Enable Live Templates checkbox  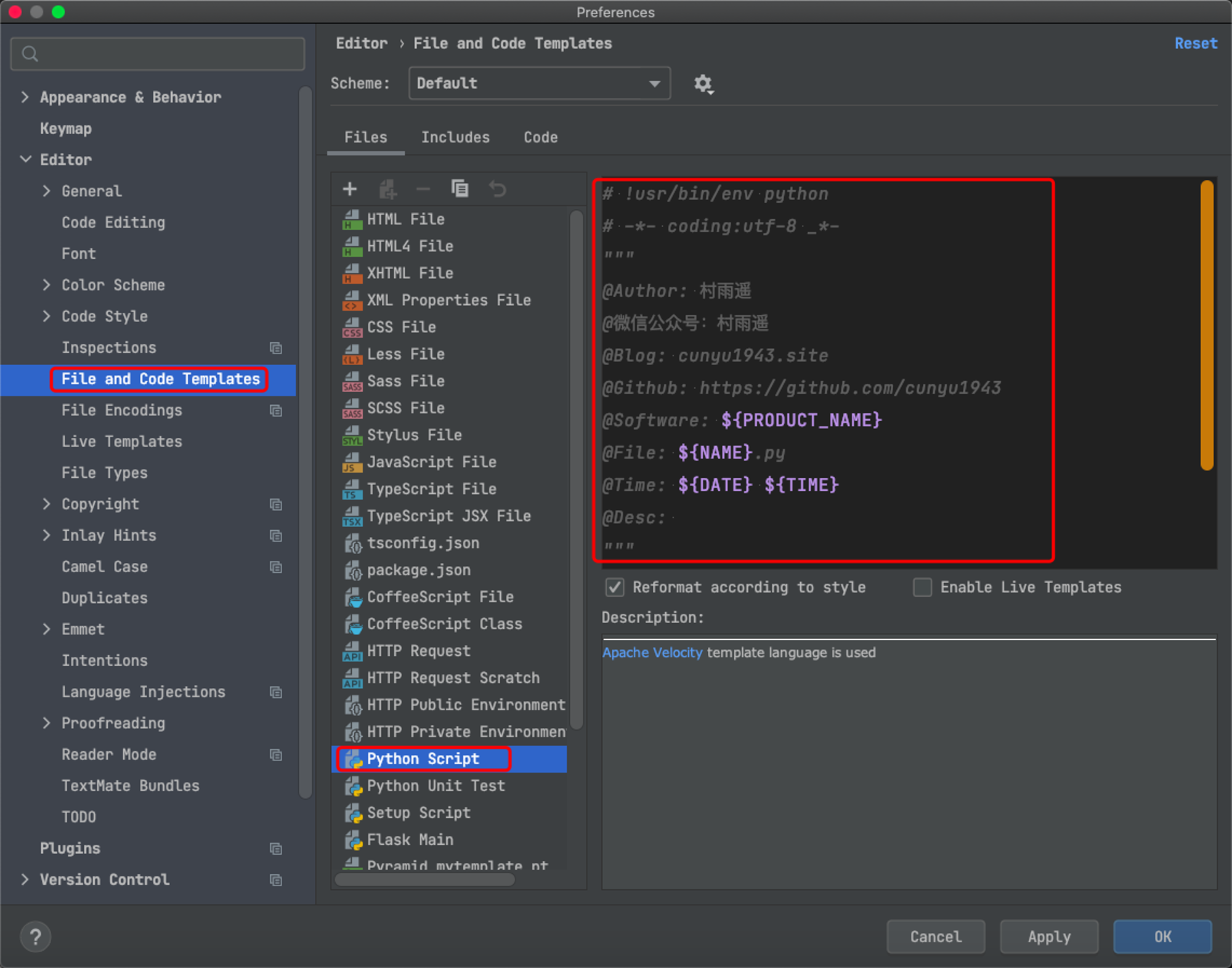922,587
